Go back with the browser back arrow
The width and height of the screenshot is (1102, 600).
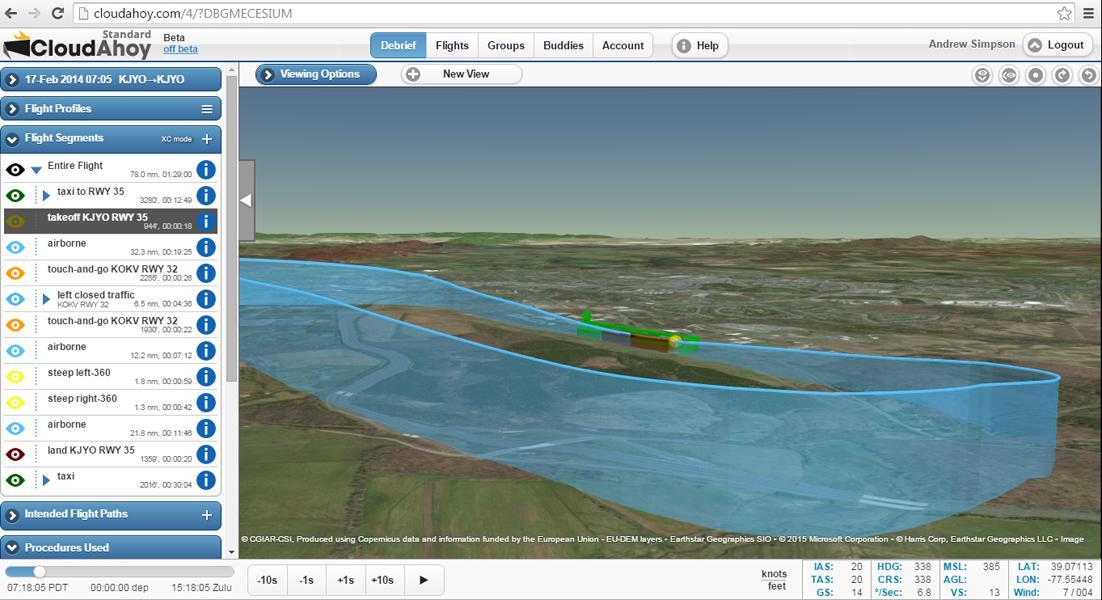11,13
